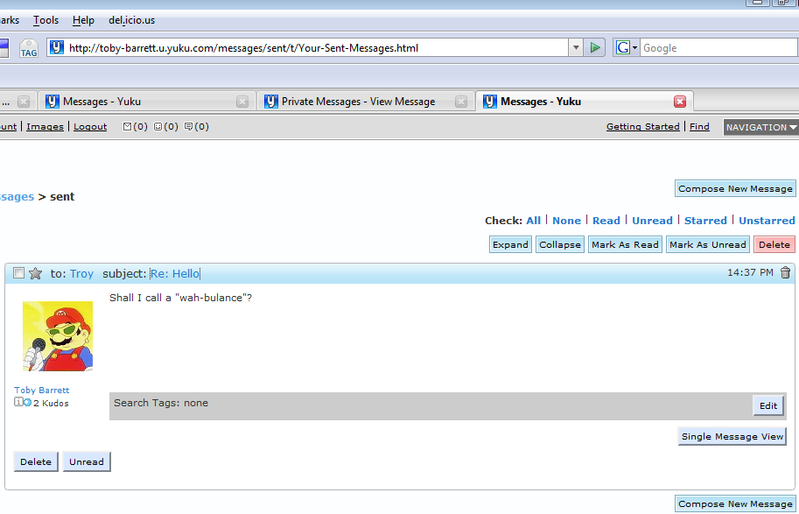The image size is (799, 514).
Task: Click the top Compose New Message button
Action: pos(735,188)
